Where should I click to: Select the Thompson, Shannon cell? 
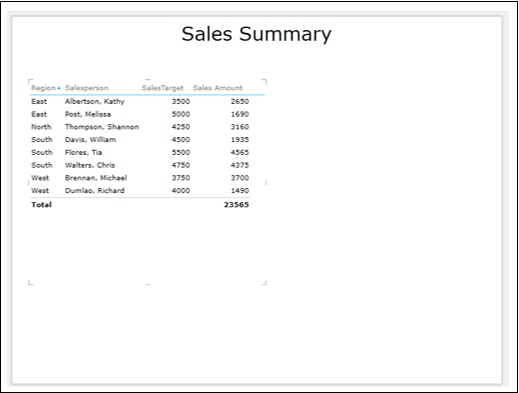click(102, 127)
